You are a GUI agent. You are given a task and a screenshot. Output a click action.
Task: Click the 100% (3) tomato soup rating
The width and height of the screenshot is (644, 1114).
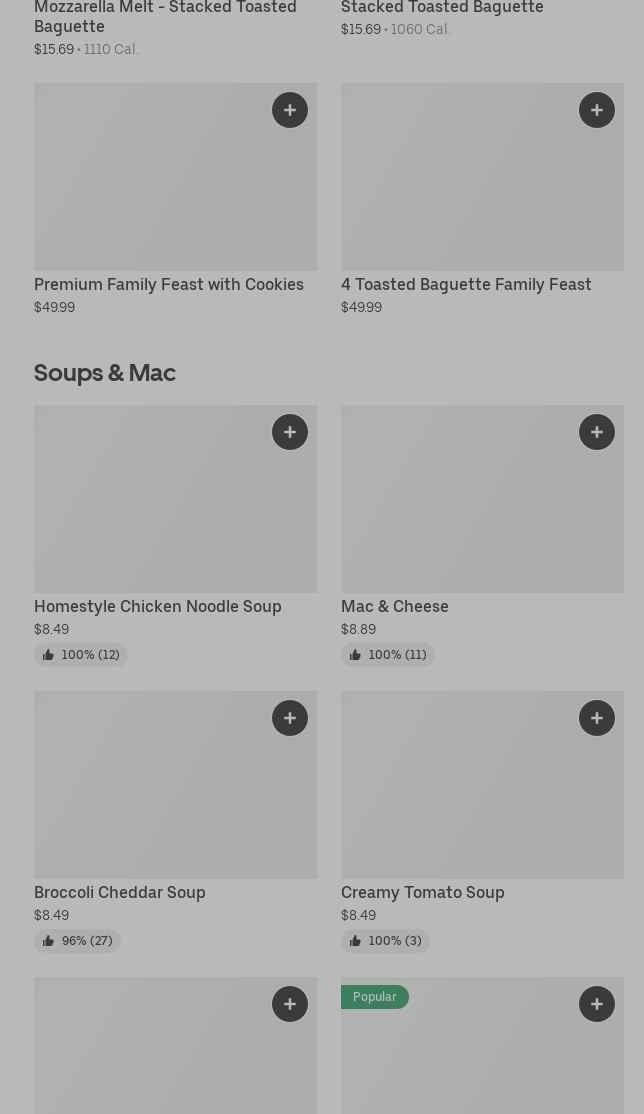tap(385, 941)
